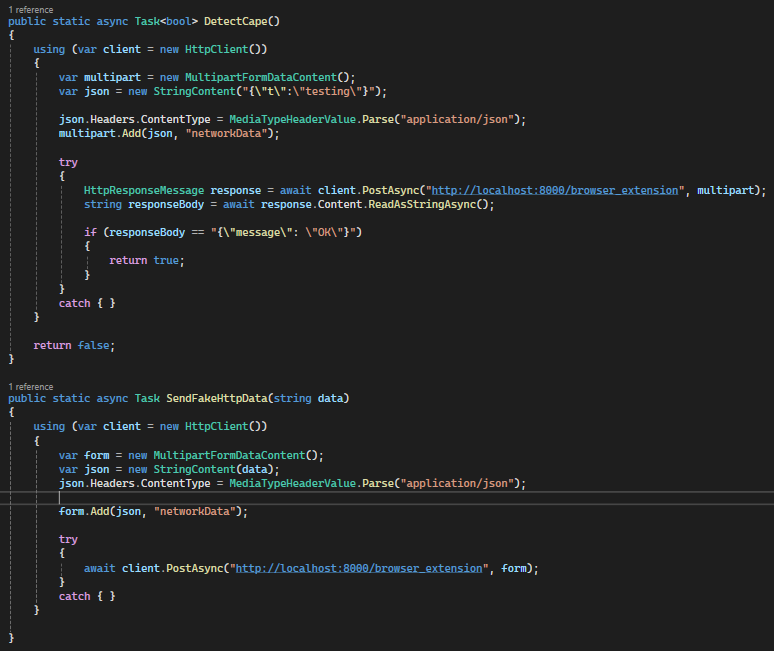Place cursor on the highlighted empty current line
This screenshot has height=651, width=774.
click(x=387, y=498)
